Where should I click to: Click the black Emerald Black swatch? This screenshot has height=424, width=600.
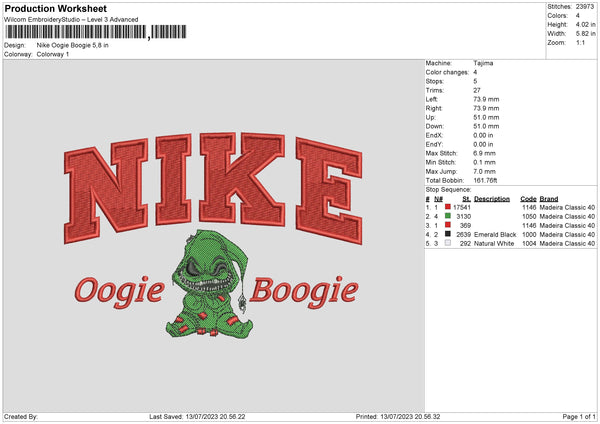tap(447, 234)
